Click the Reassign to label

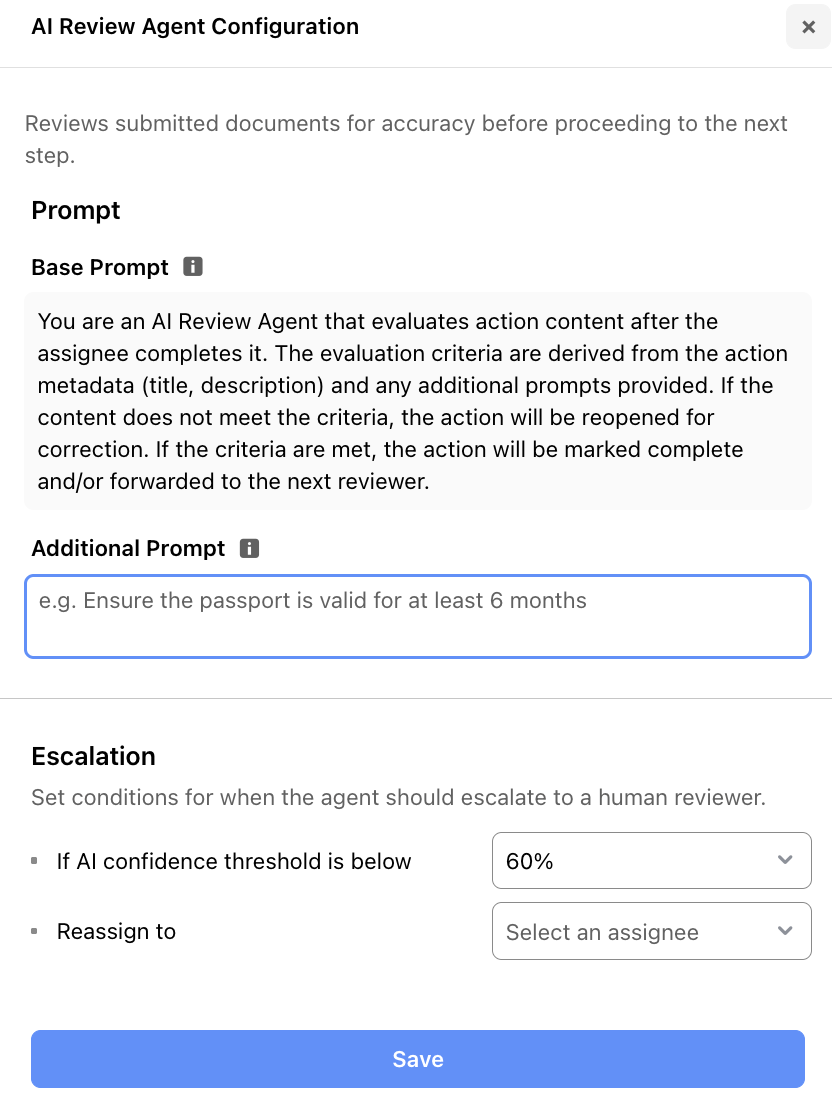(x=116, y=931)
